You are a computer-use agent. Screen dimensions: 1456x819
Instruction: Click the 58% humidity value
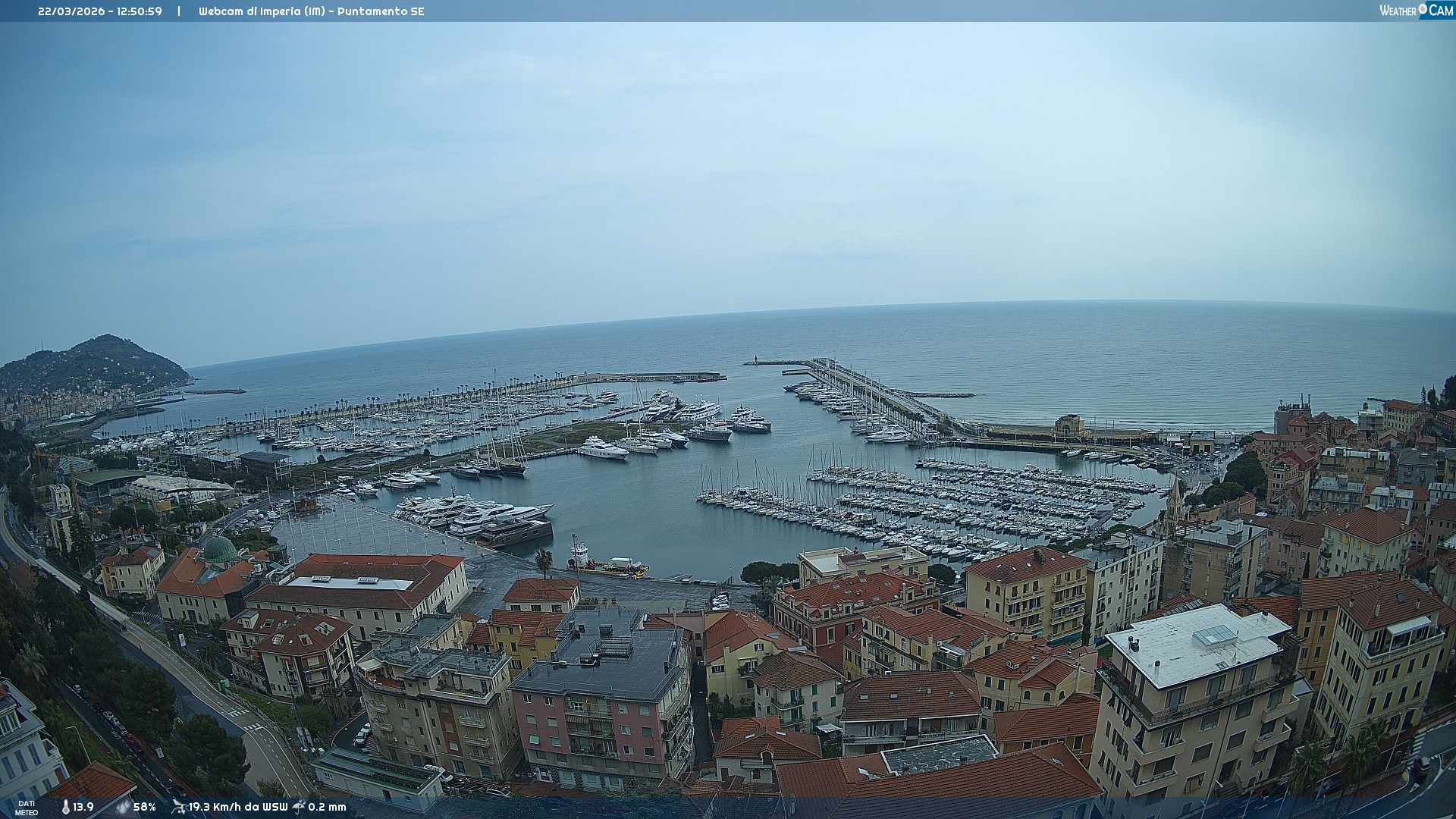point(144,807)
